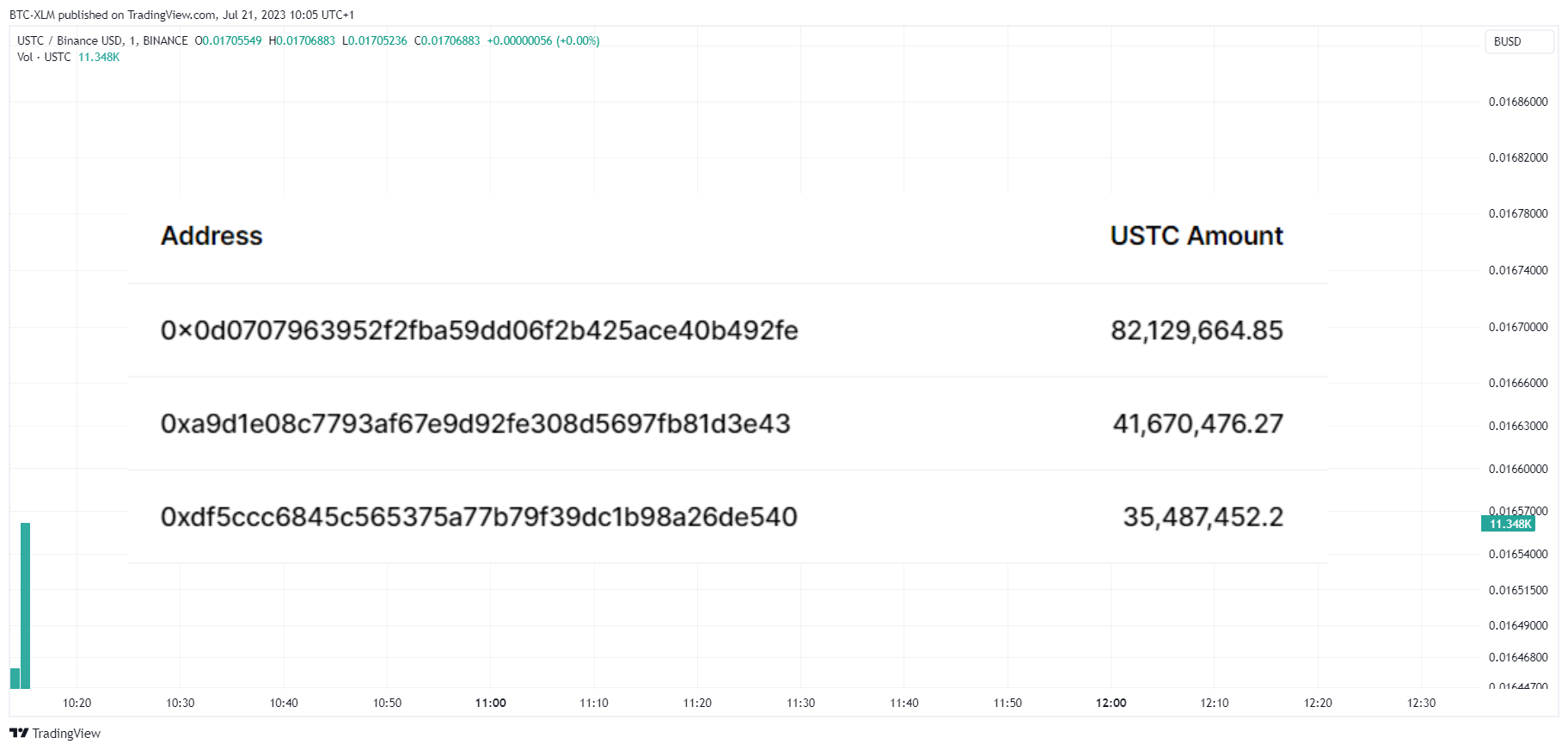Click the 10:20 time axis label
This screenshot has height=750, width=1568.
77,703
